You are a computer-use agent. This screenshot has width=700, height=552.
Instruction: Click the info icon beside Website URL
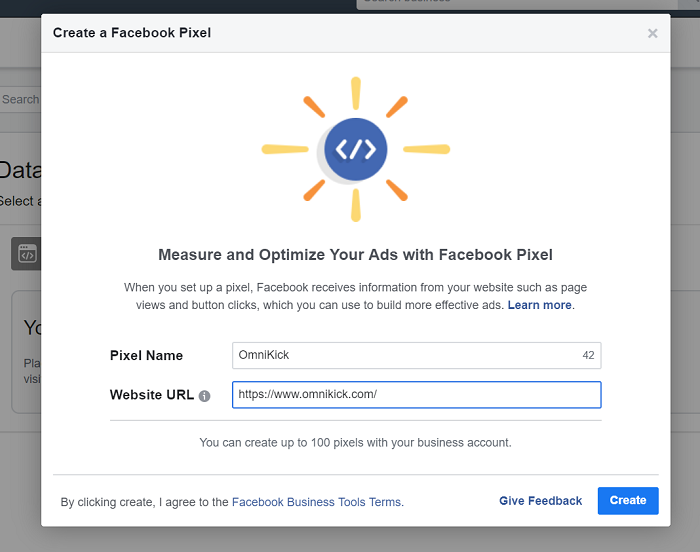[204, 396]
